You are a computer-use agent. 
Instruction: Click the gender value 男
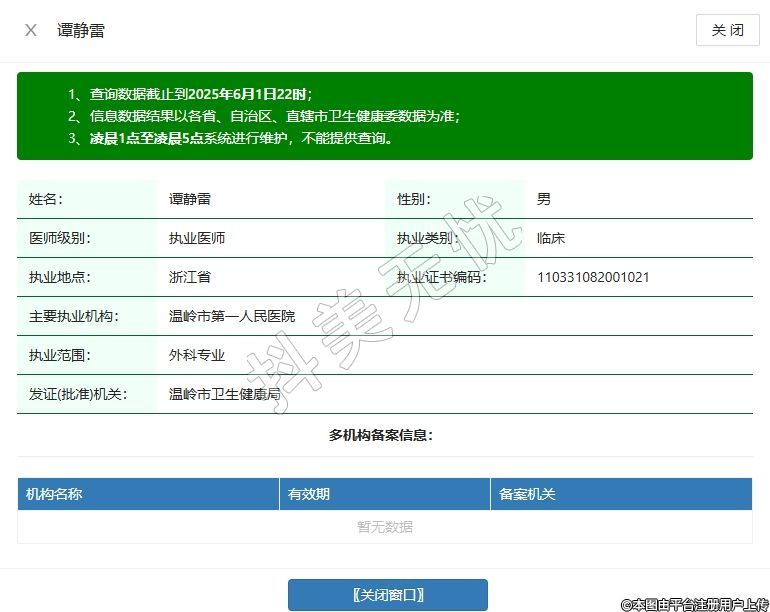(544, 199)
